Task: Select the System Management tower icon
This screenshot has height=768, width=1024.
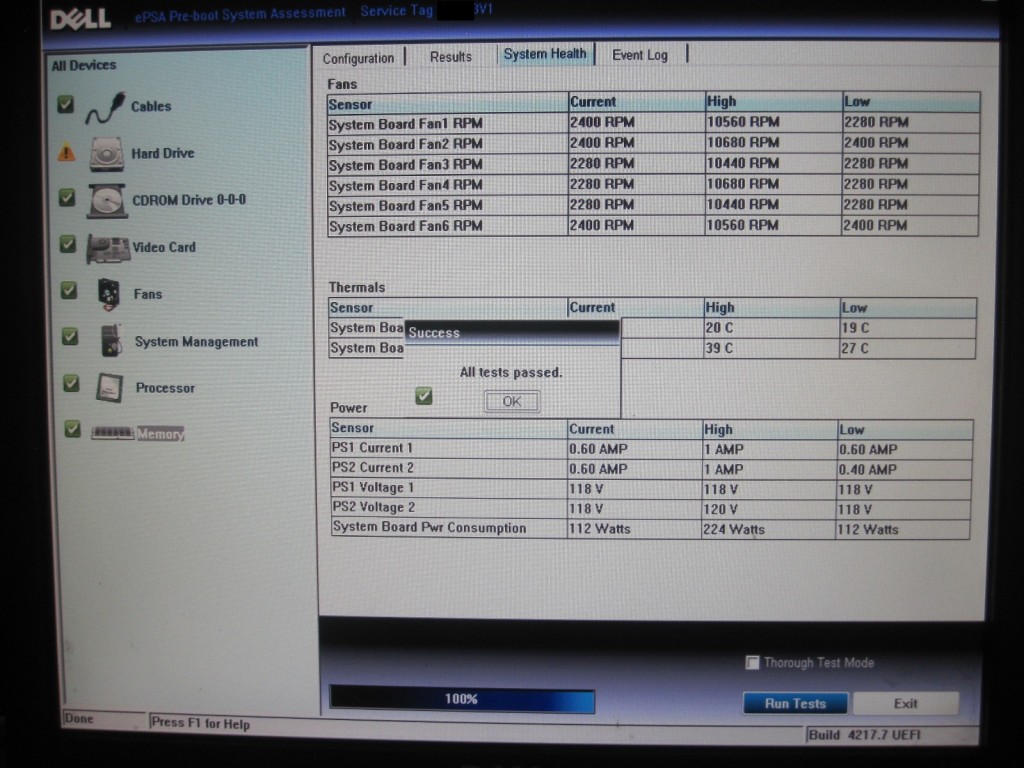Action: coord(112,340)
